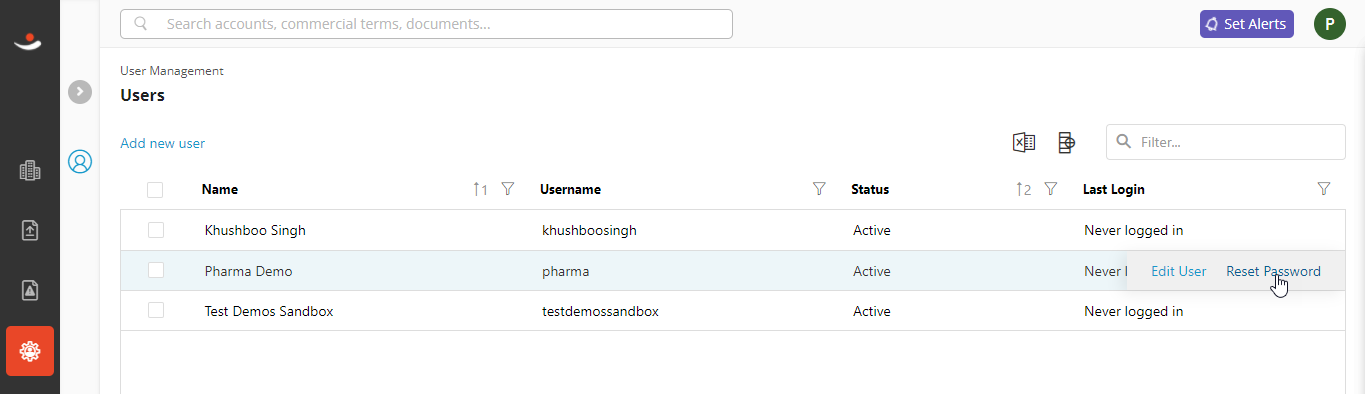Viewport: 1365px width, 394px height.
Task: Tick the Khushboo Singh row checkbox
Action: tap(155, 230)
